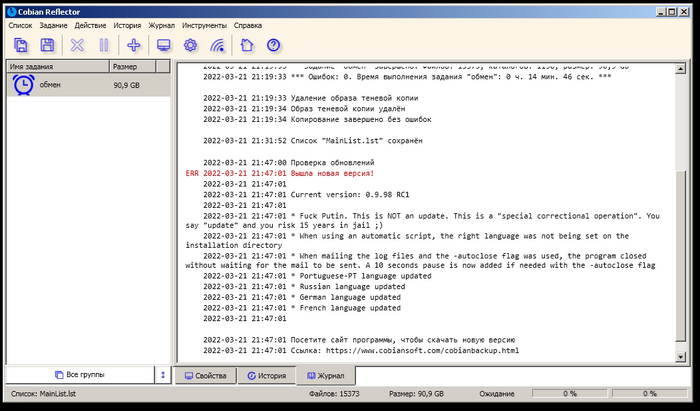Click the save list floppy icon
This screenshot has width=700, height=411.
pos(47,44)
